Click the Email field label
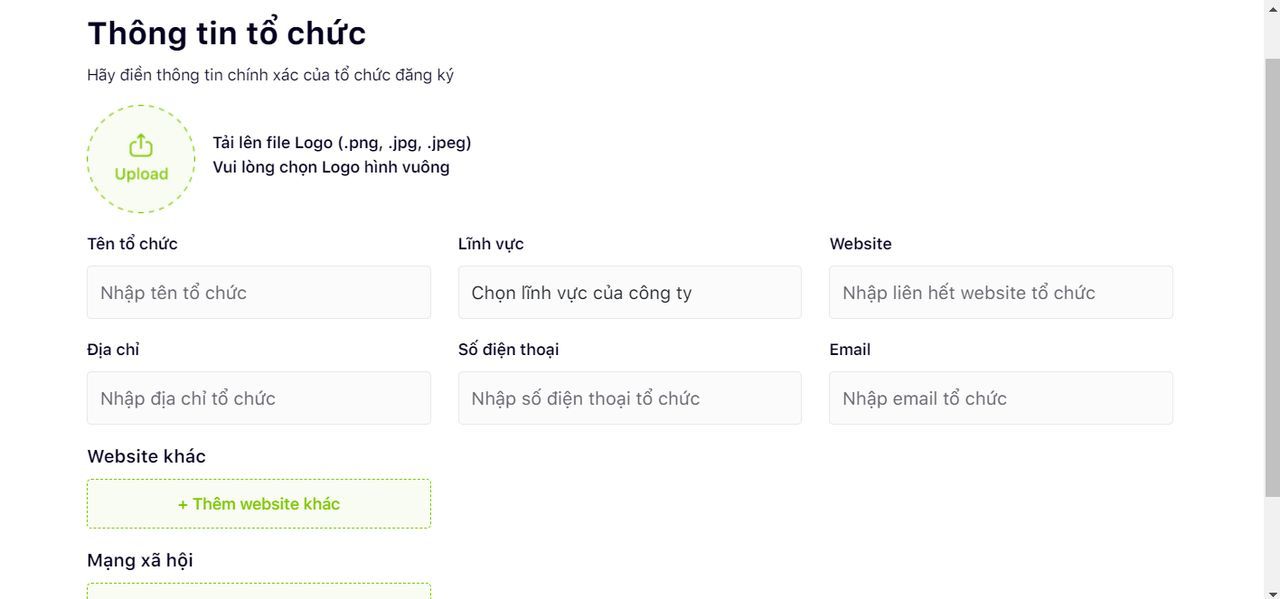The image size is (1280, 599). click(850, 349)
